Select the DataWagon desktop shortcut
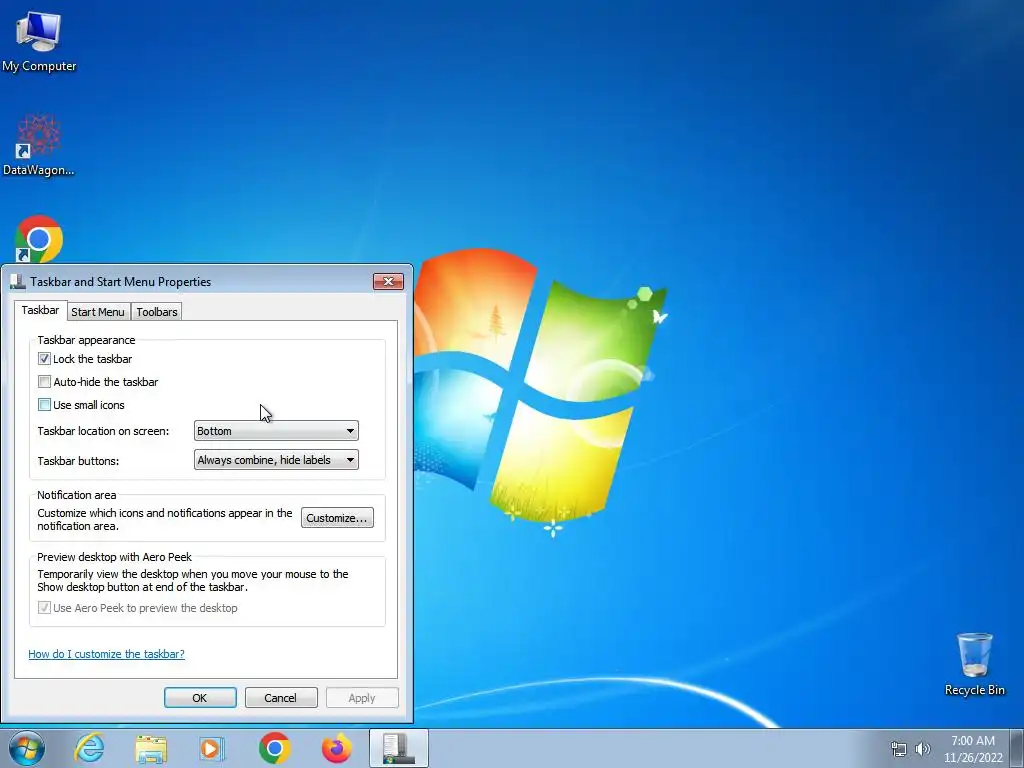The height and width of the screenshot is (768, 1024). pyautogui.click(x=39, y=145)
